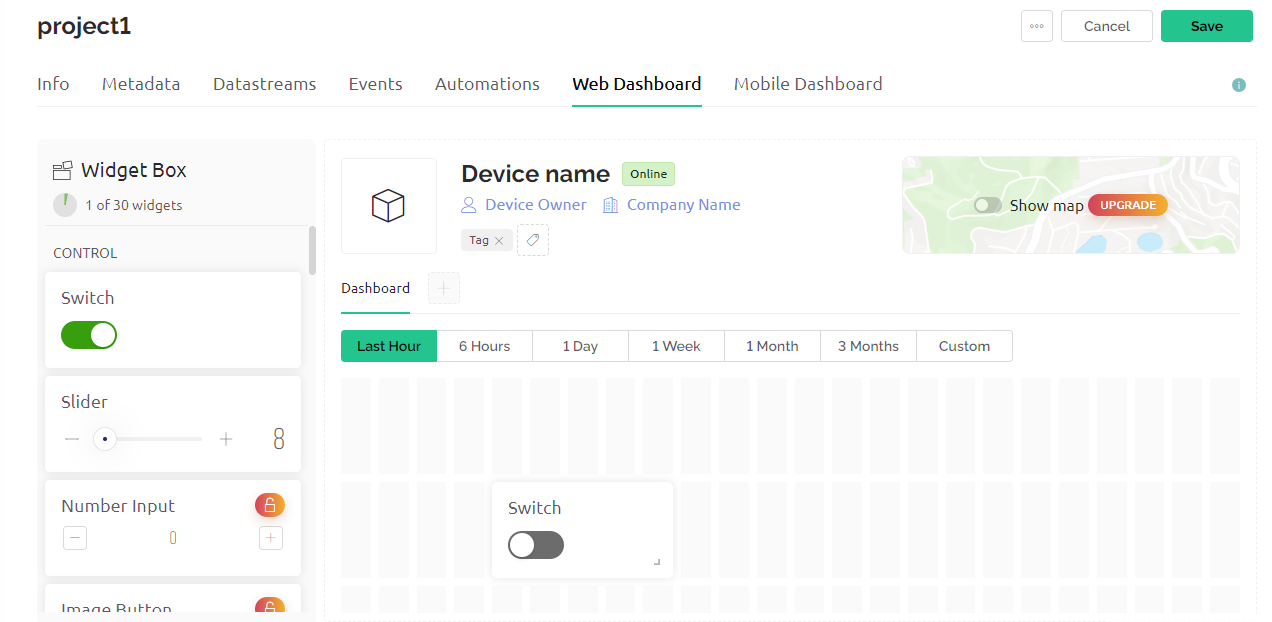Toggle the Switch widget on the dashboard
The image size is (1272, 622).
[x=536, y=545]
